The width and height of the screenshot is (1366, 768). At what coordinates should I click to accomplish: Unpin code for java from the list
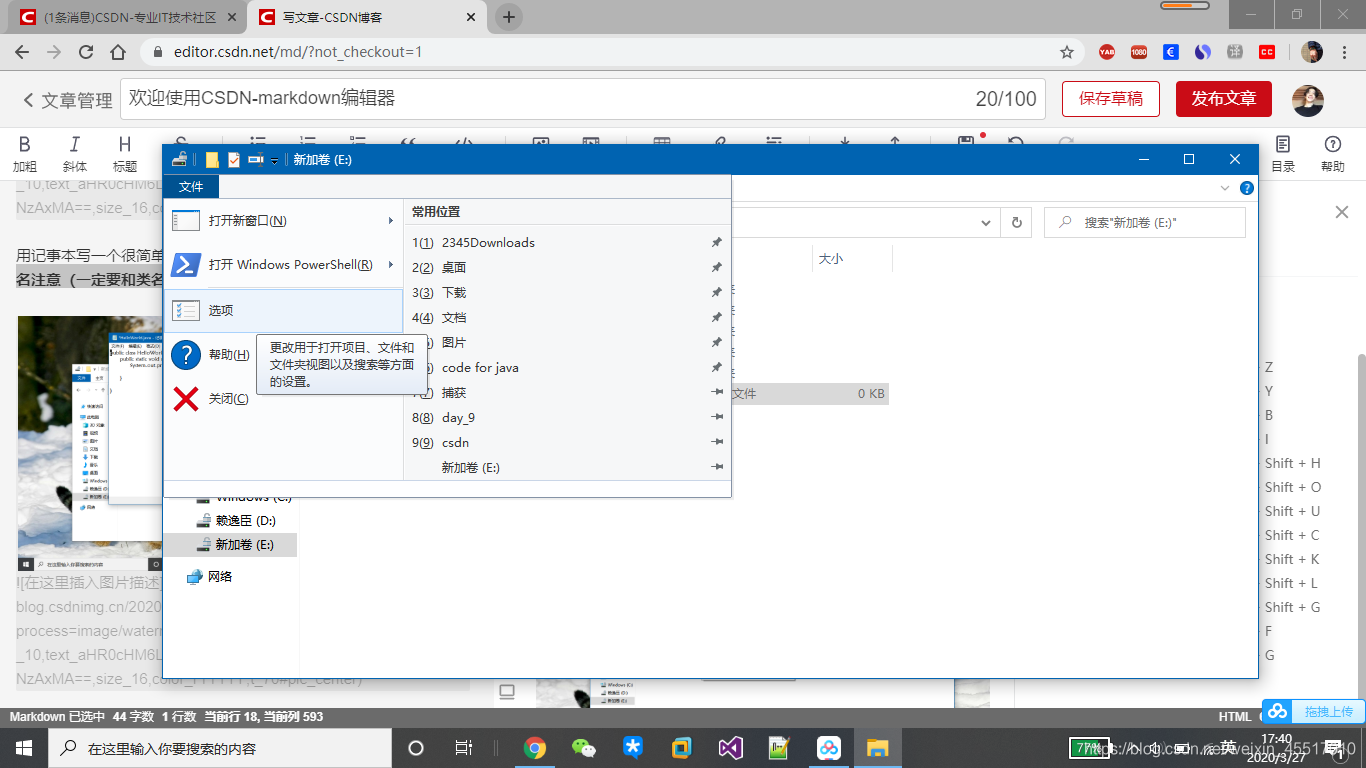tap(716, 367)
